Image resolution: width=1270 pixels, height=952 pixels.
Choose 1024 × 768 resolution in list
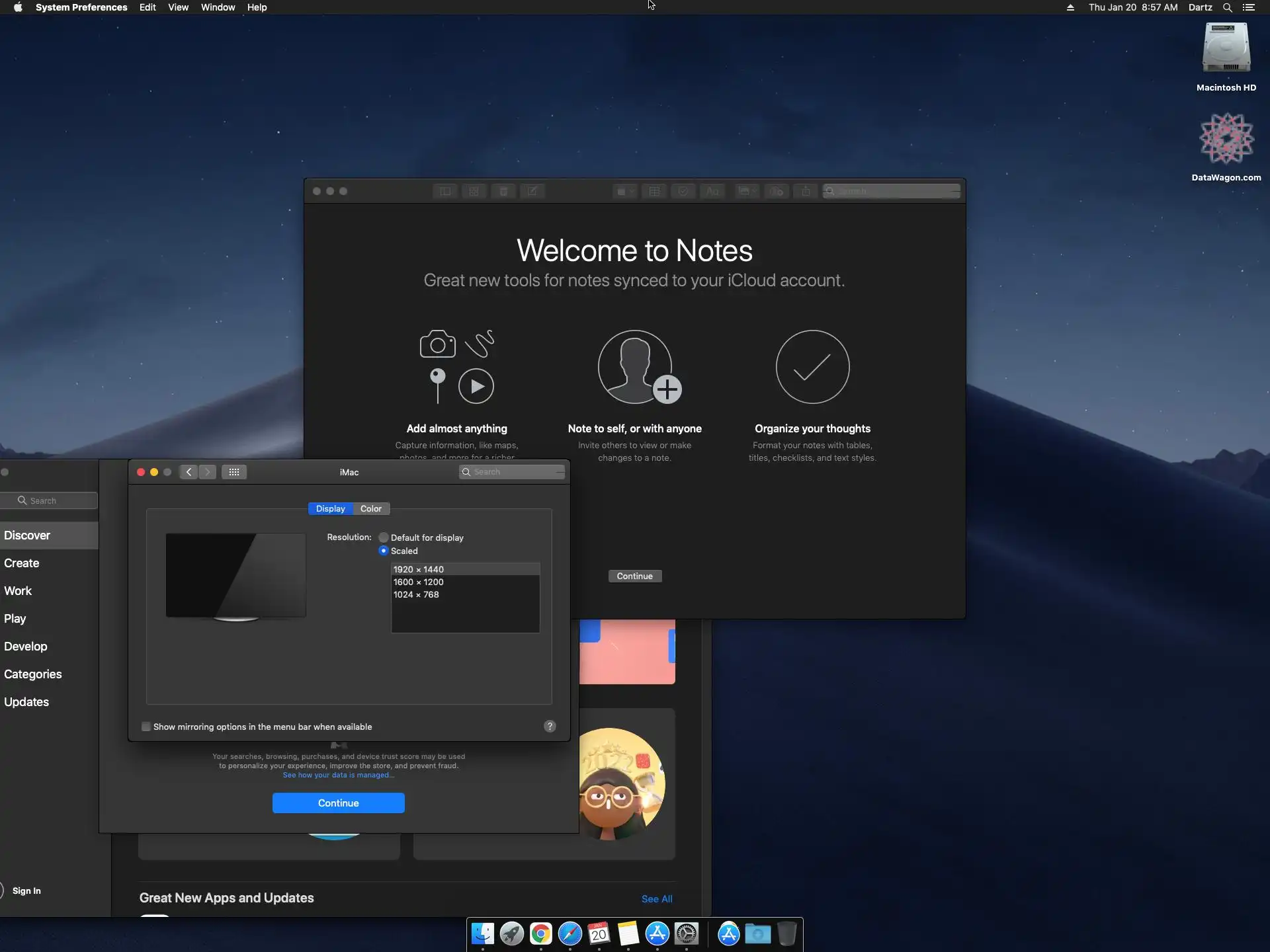coord(416,594)
